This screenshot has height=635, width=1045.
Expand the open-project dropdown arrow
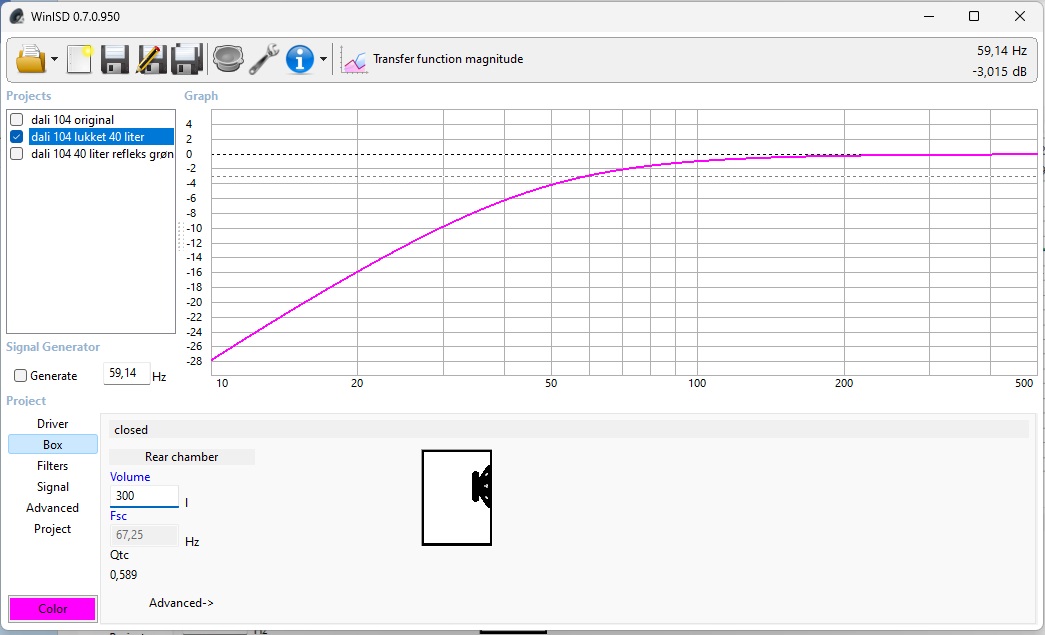[55, 59]
